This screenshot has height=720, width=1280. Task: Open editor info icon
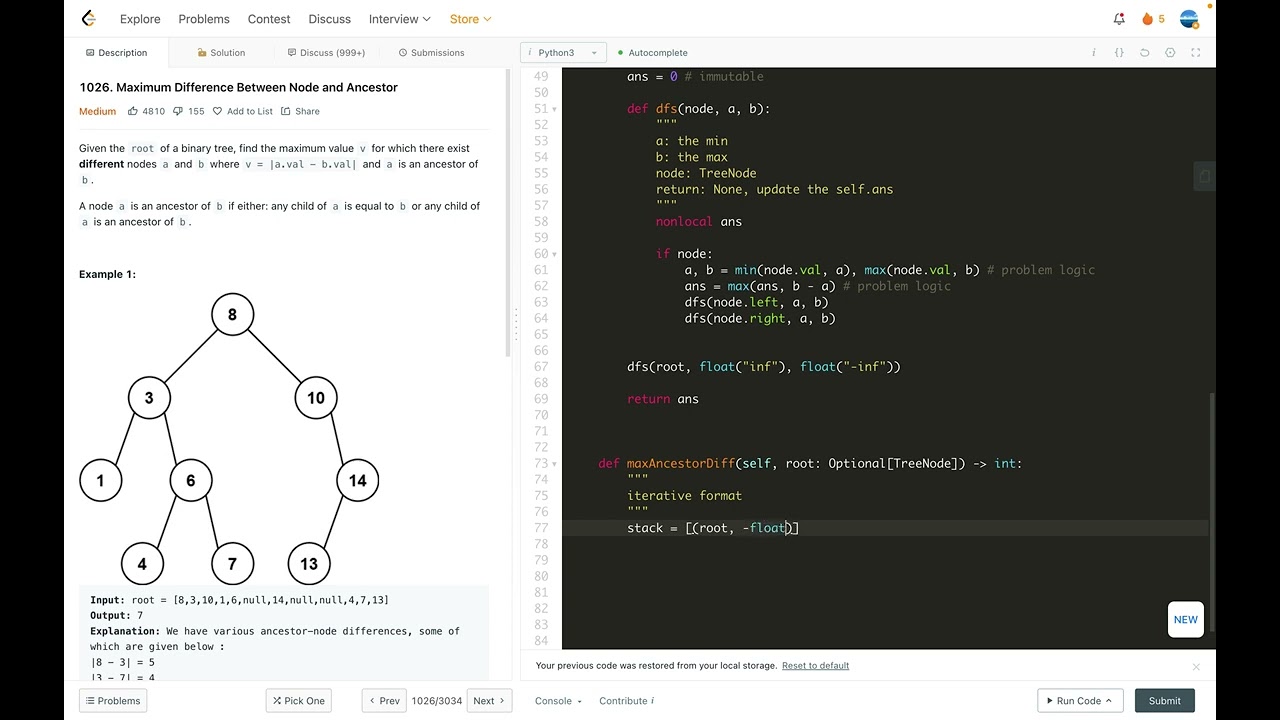coord(1093,53)
